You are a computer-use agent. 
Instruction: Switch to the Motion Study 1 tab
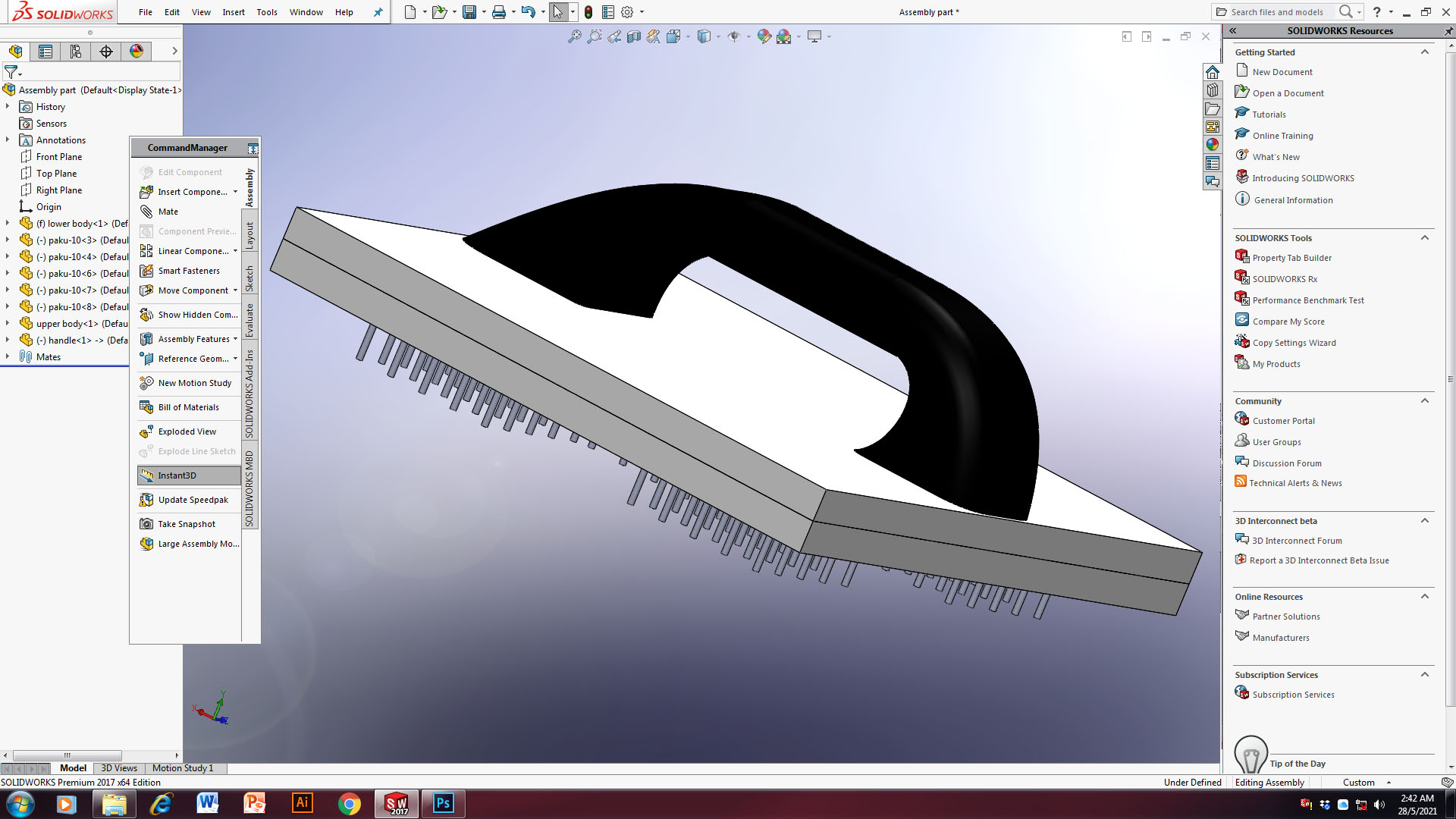pos(182,768)
